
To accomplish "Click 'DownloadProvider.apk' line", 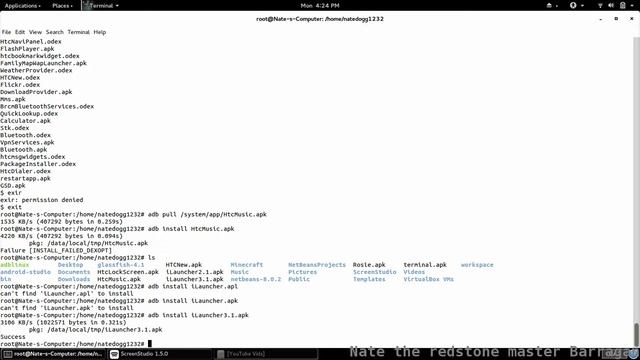I will coord(36,92).
